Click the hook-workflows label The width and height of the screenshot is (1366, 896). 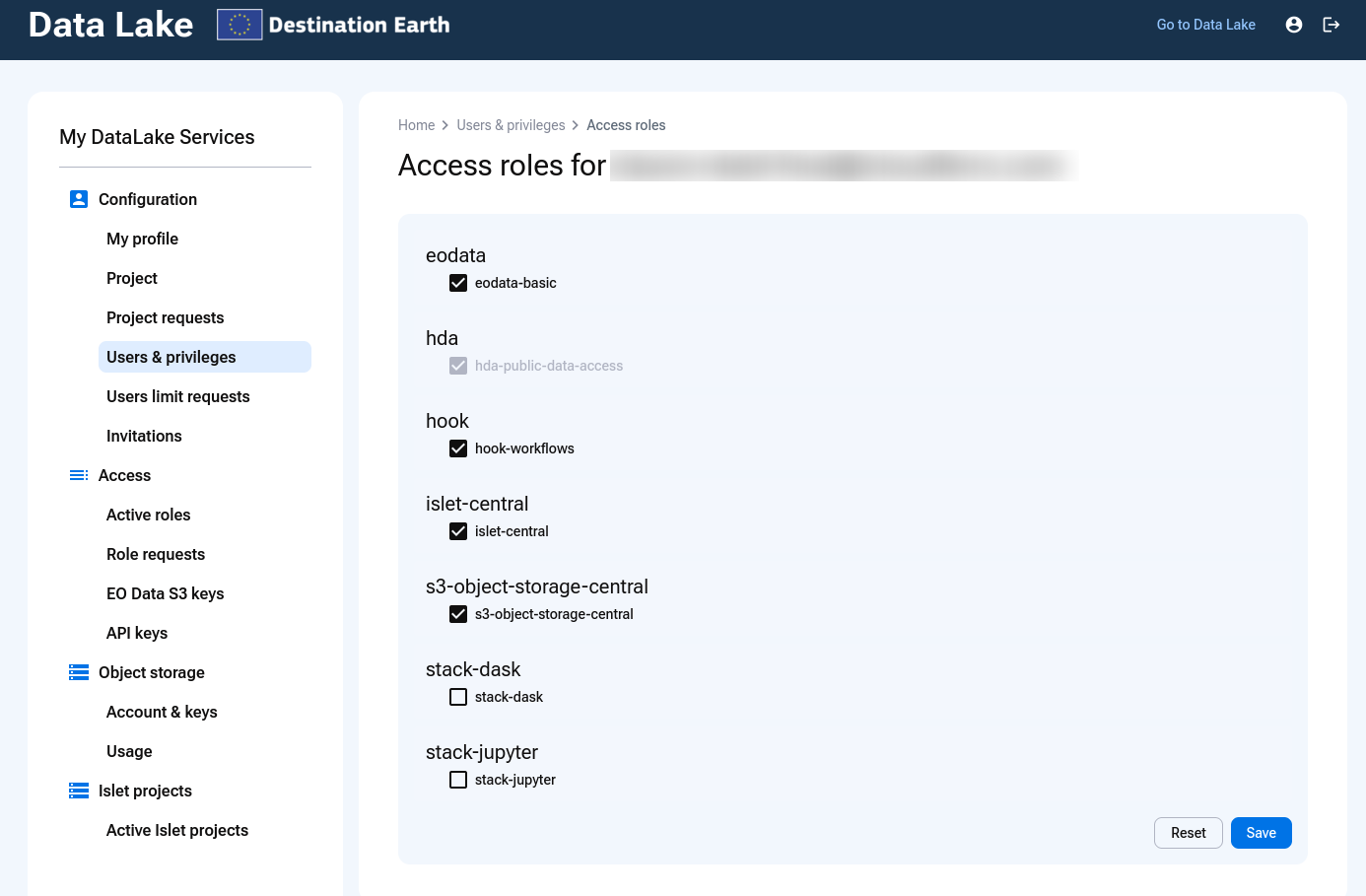tap(524, 448)
